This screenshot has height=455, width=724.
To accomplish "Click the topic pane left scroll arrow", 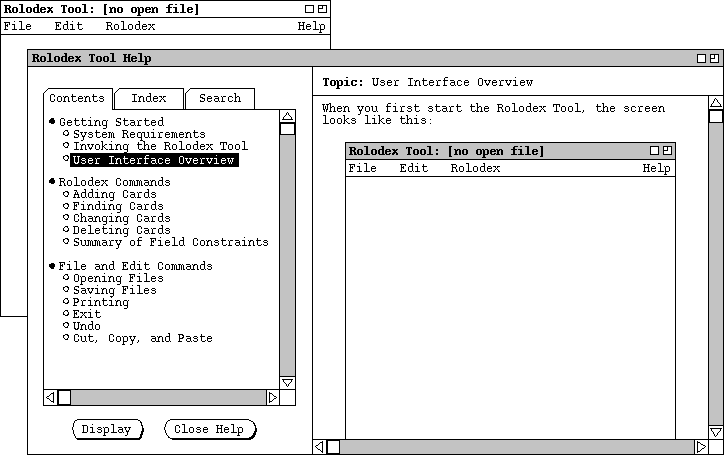I will coord(320,447).
